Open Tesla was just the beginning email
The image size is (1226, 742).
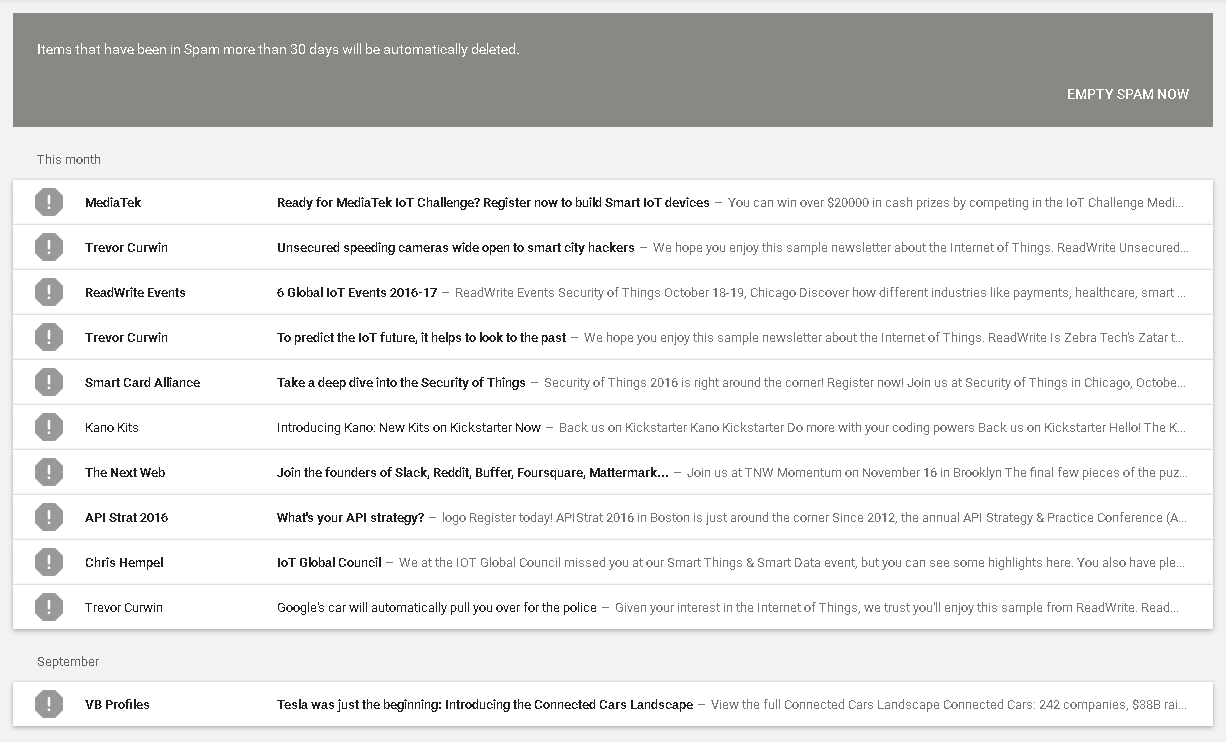485,704
